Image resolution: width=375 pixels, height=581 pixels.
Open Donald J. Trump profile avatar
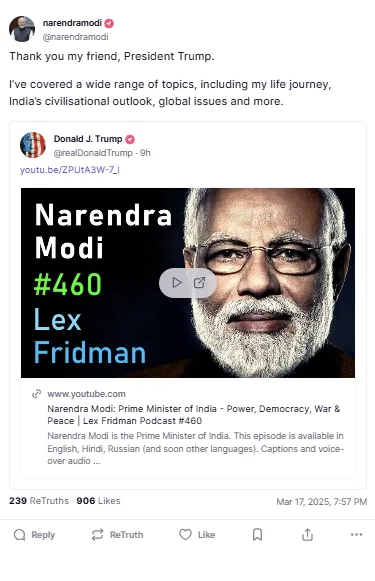tap(33, 145)
